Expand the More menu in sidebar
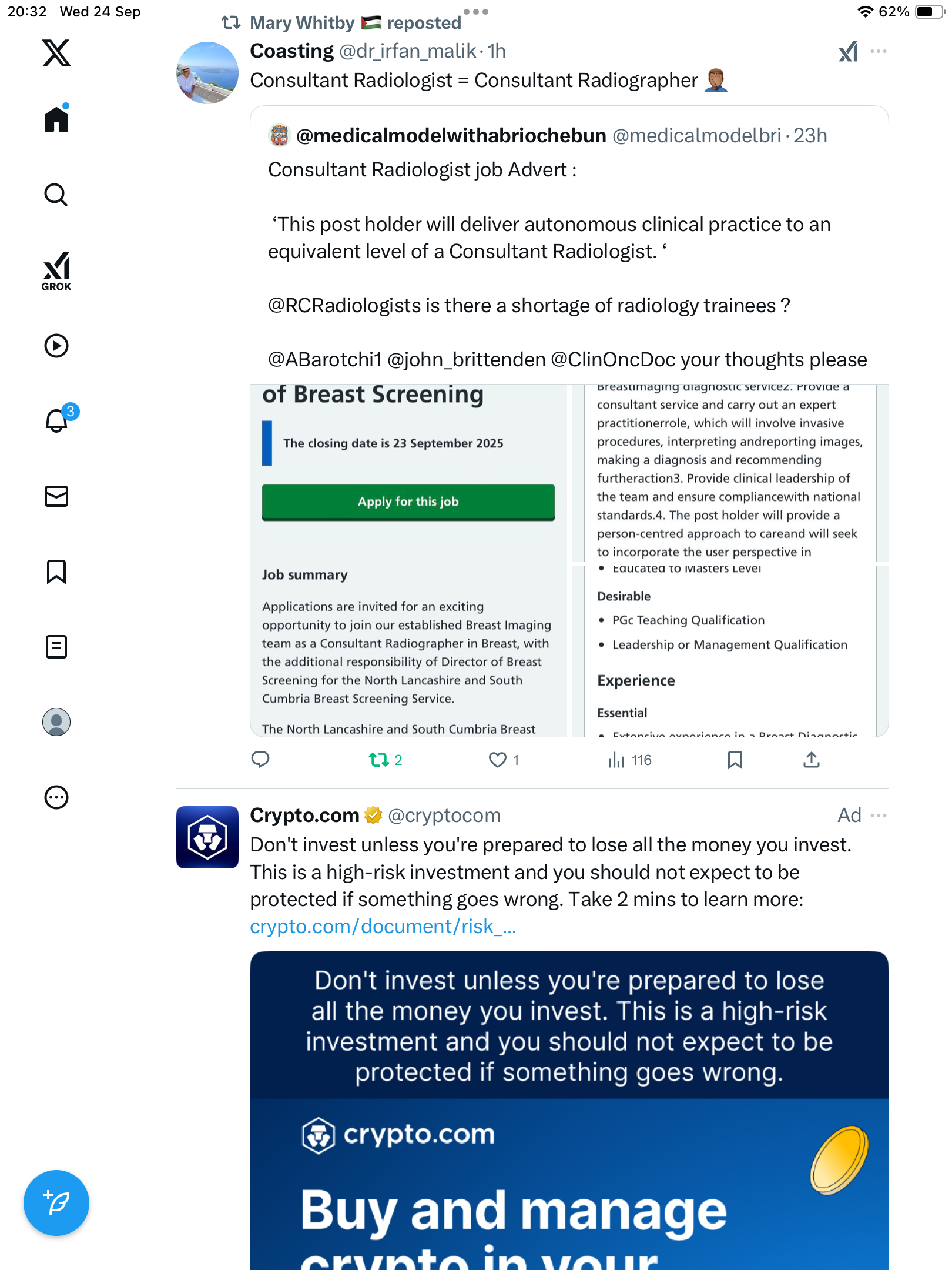 click(x=56, y=797)
